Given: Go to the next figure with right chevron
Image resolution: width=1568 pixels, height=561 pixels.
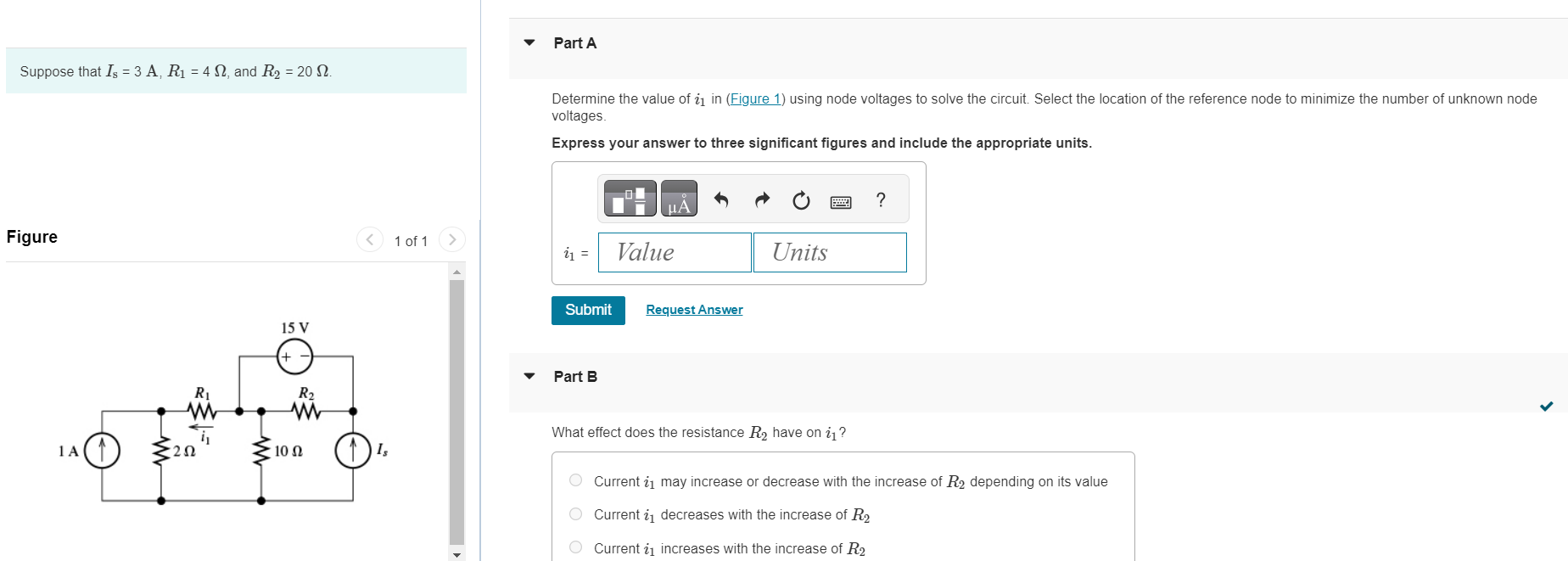Looking at the screenshot, I should [451, 239].
